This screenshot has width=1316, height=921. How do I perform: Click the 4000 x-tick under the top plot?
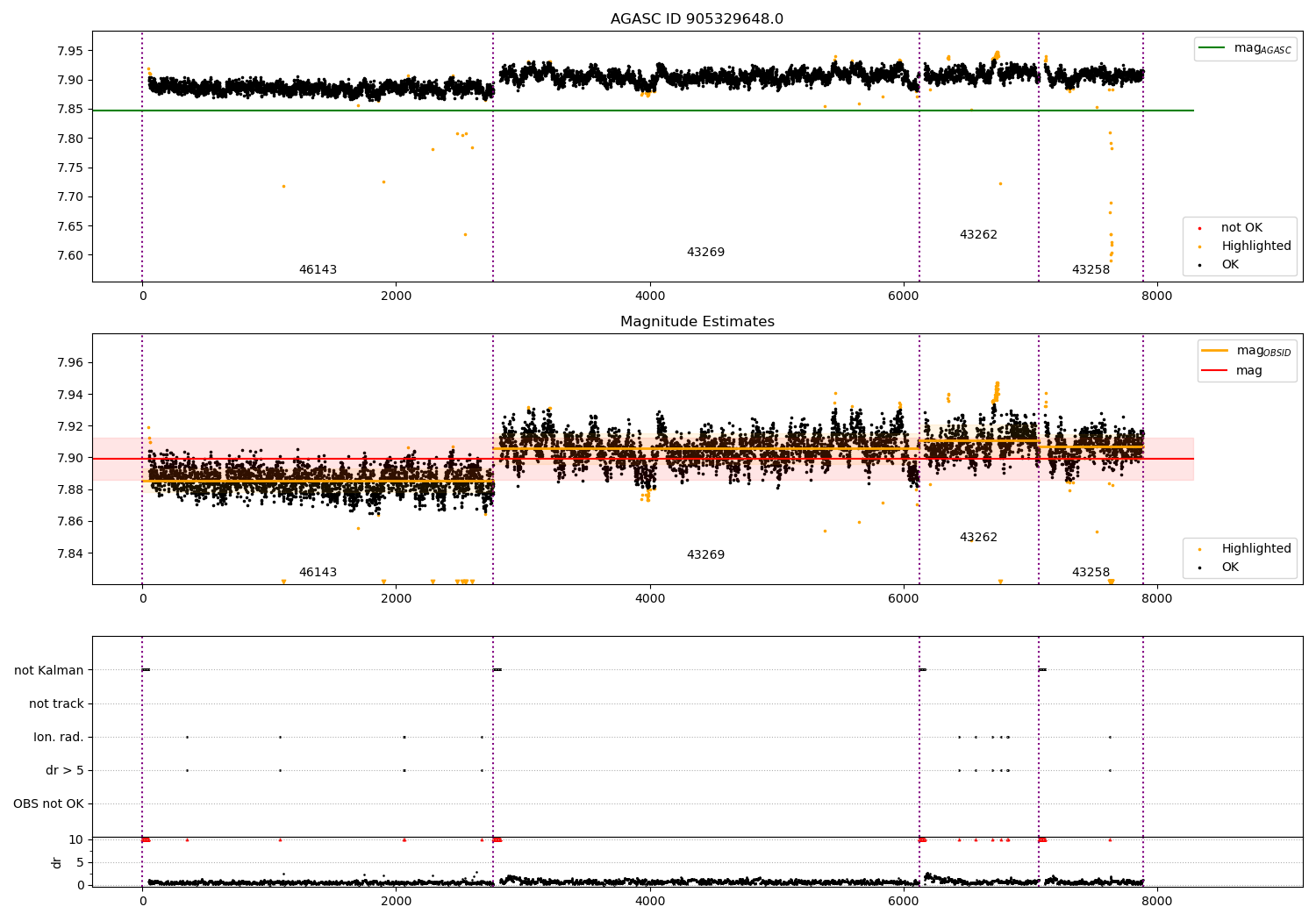point(650,296)
